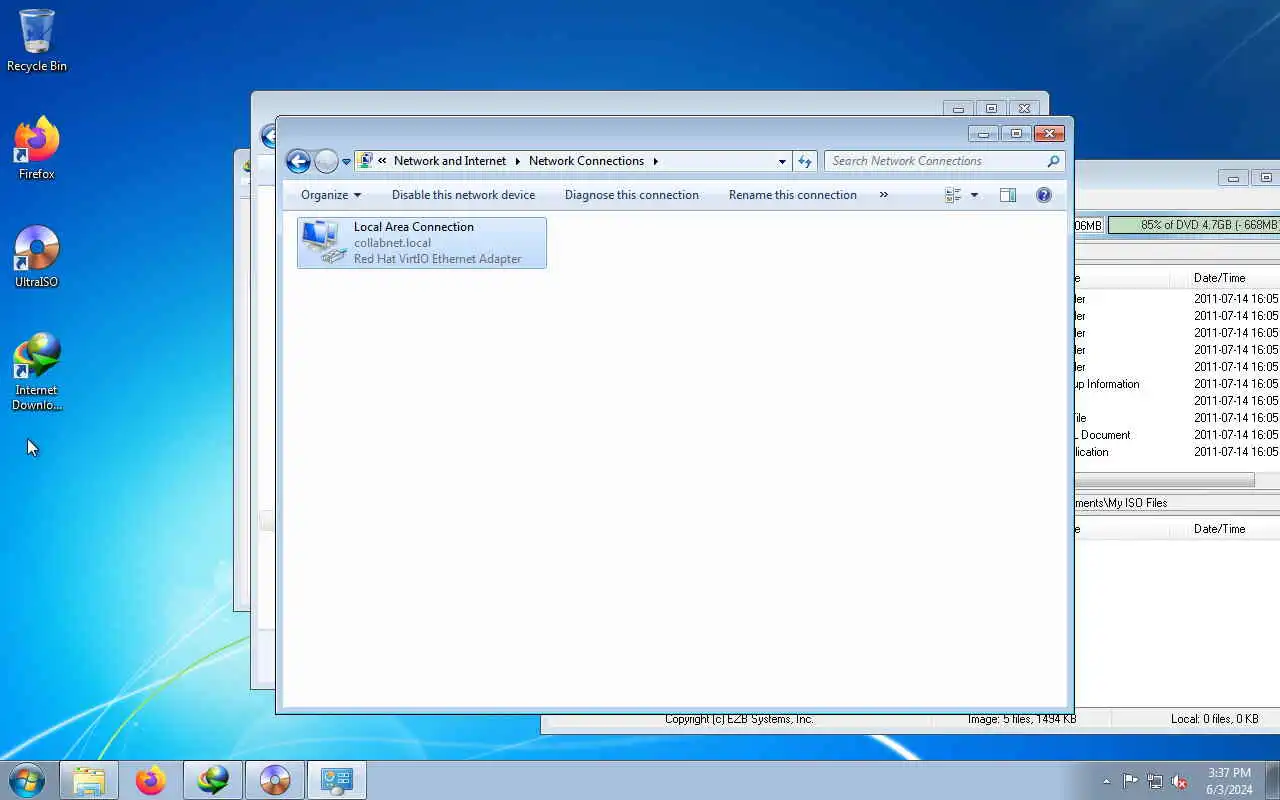This screenshot has width=1280, height=800.
Task: Maximize the Network Connections window
Action: pos(1016,134)
